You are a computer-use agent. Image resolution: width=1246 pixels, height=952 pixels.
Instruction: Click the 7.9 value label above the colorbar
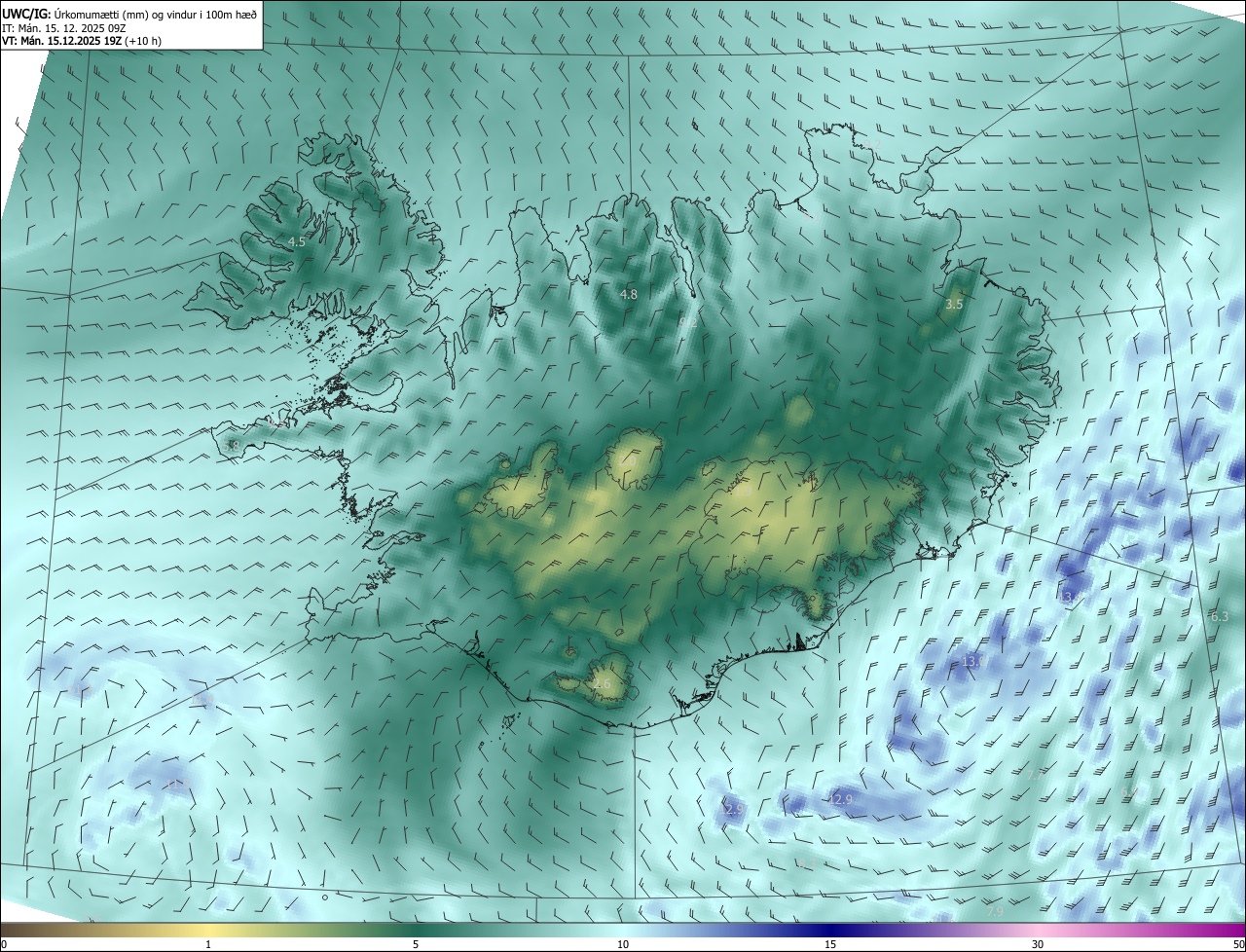[995, 912]
